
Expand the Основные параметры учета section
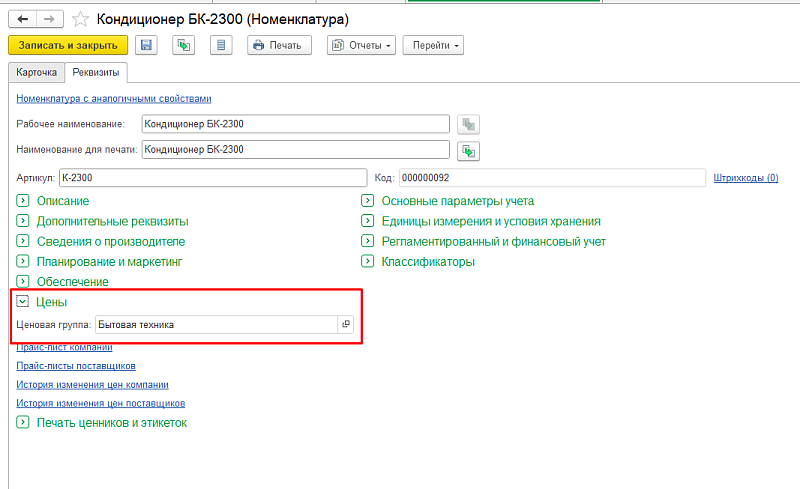pyautogui.click(x=368, y=201)
